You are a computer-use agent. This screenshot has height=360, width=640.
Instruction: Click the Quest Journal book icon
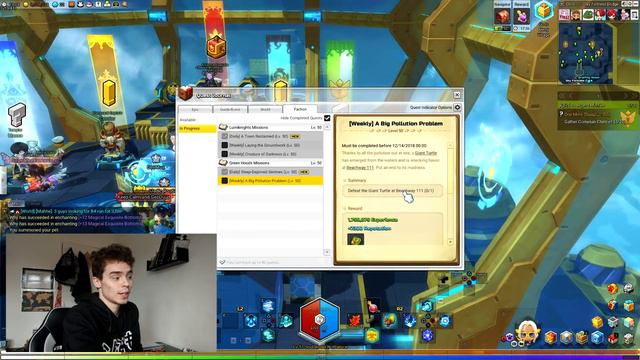(185, 93)
